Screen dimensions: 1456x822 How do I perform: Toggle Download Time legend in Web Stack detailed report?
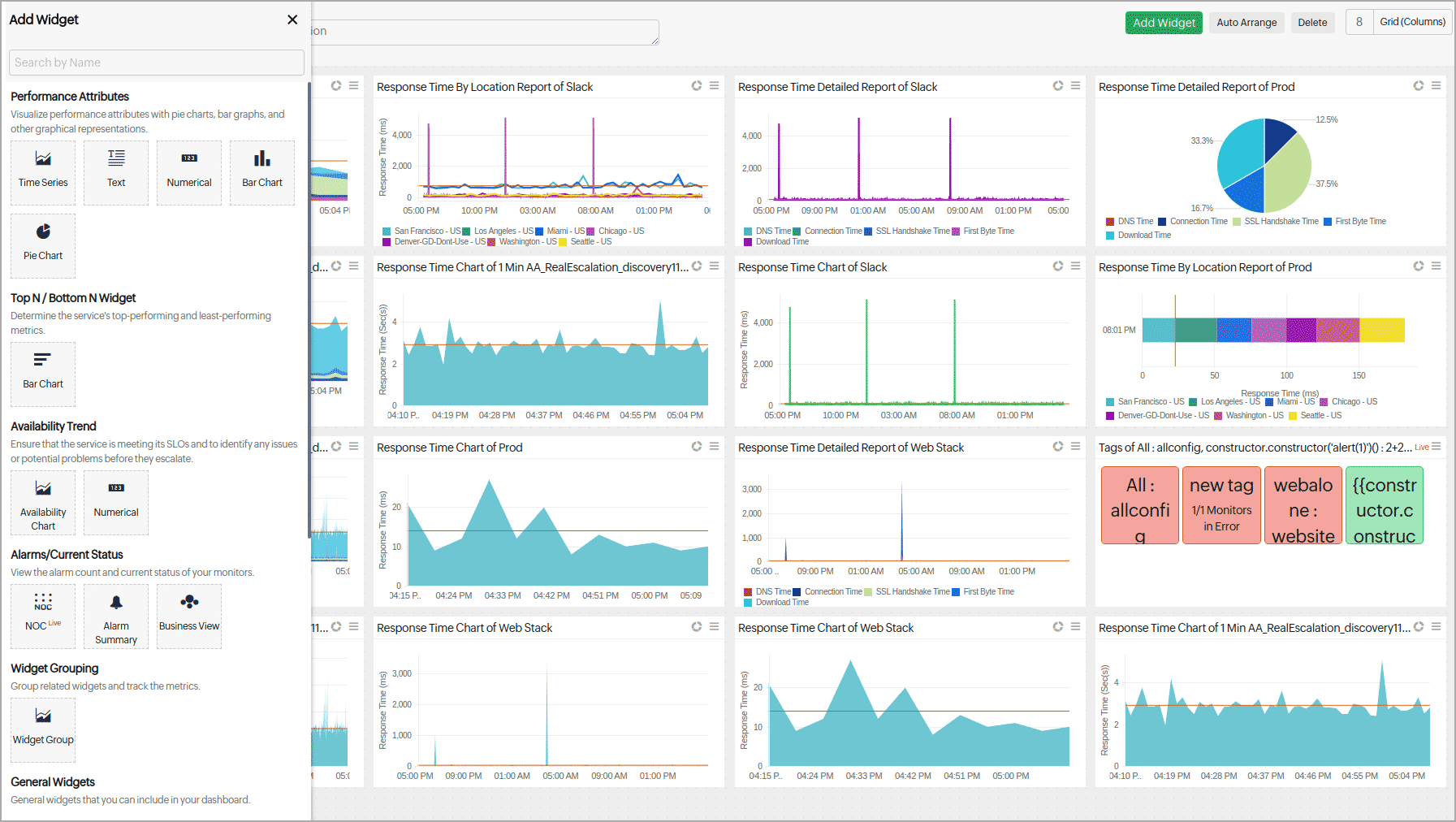[x=776, y=603]
